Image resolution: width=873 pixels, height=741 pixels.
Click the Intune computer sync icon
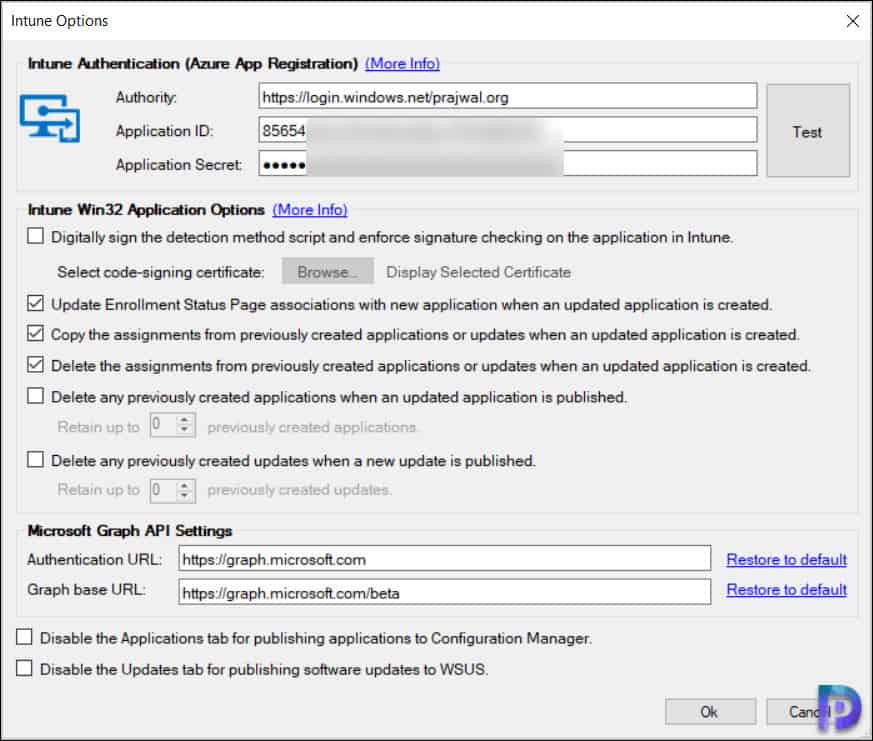click(x=50, y=118)
